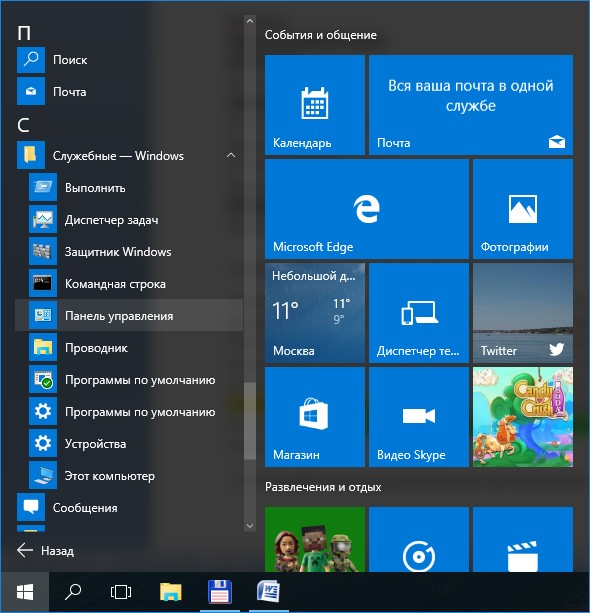Open the Twitter tile

pyautogui.click(x=523, y=313)
